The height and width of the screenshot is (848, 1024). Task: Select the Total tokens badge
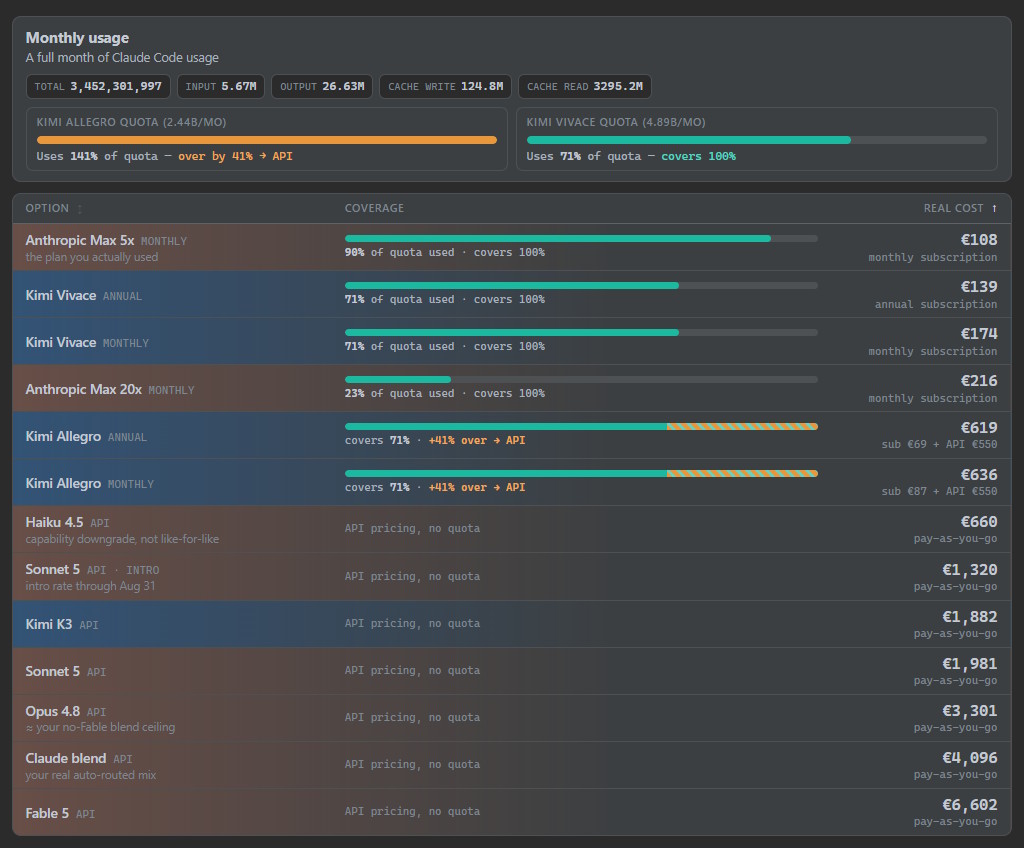pyautogui.click(x=98, y=86)
